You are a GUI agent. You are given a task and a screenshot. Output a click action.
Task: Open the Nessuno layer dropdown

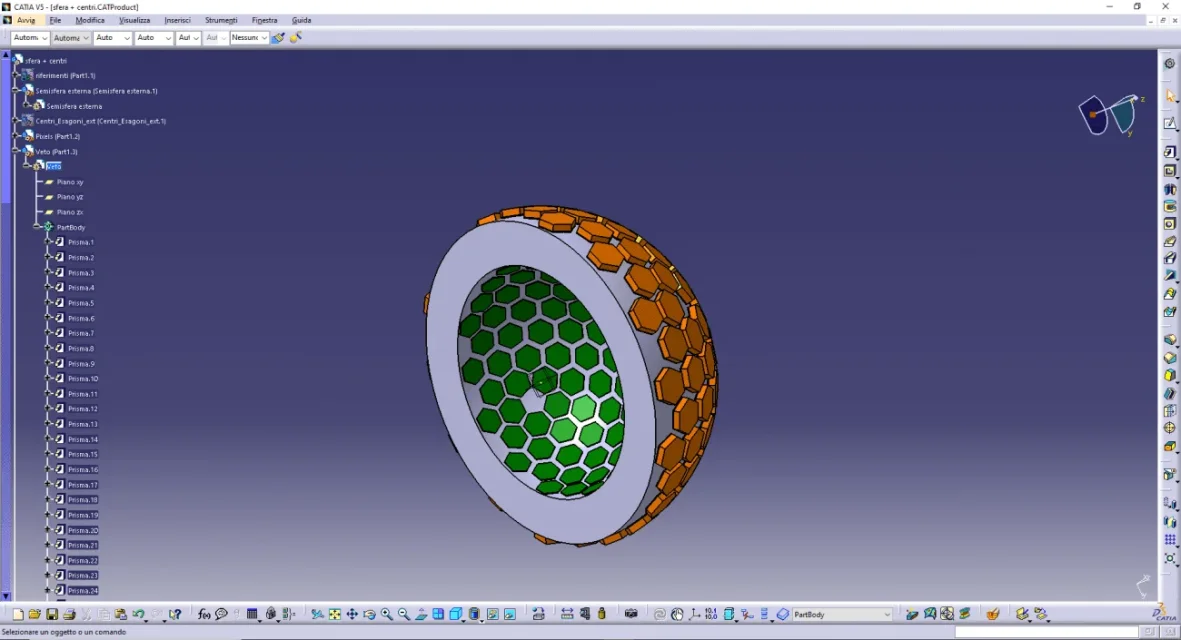(264, 38)
